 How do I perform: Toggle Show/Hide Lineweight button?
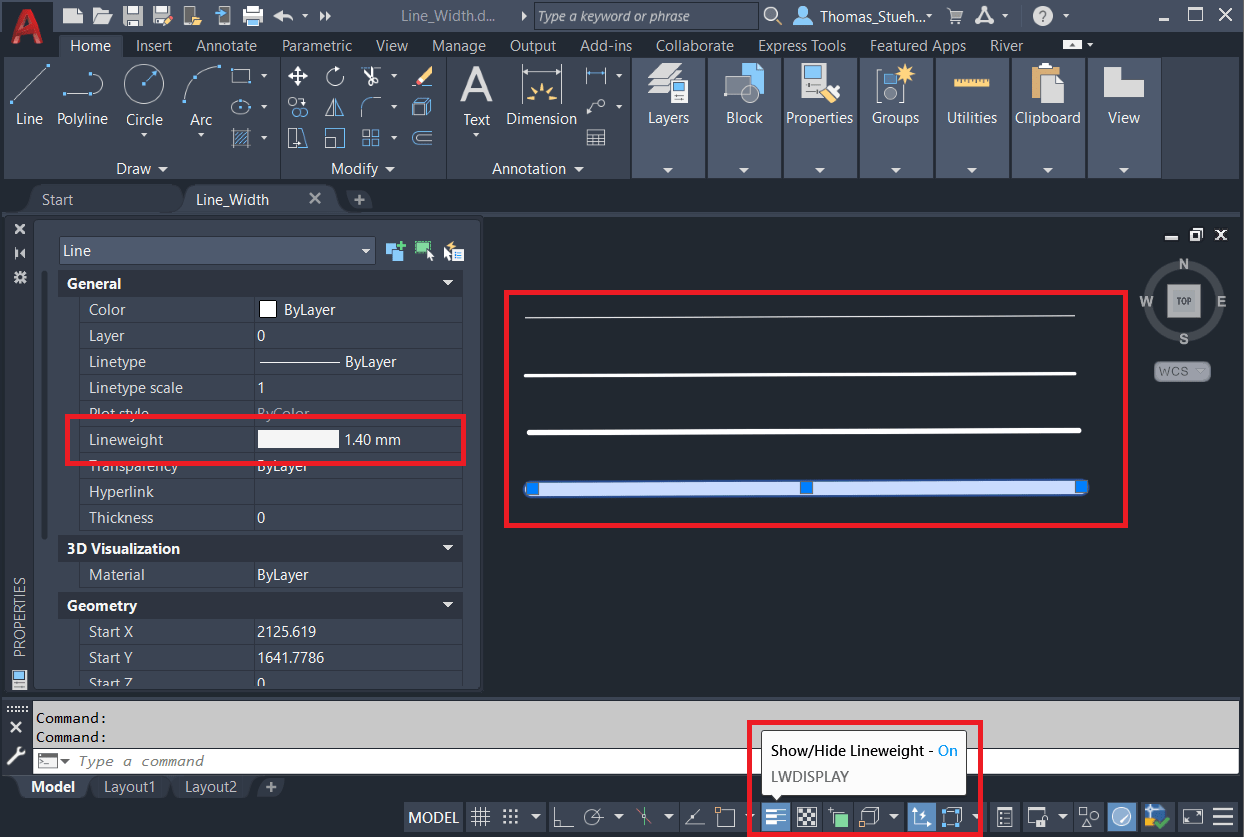pyautogui.click(x=776, y=818)
